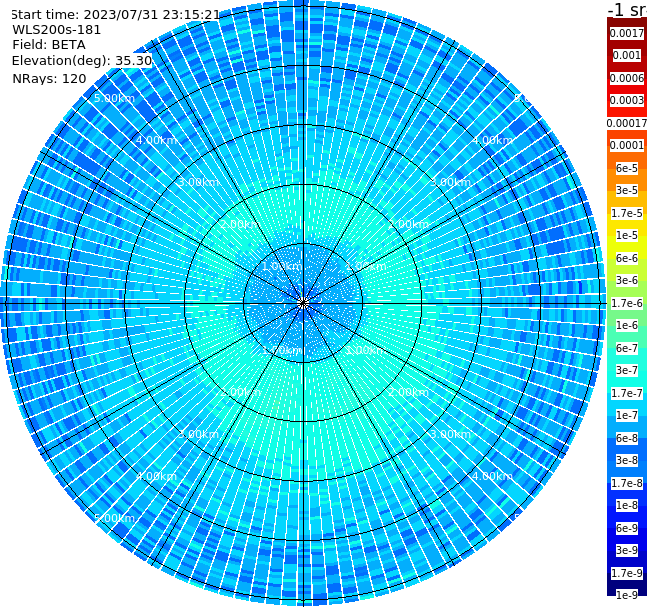Image resolution: width=647 pixels, height=607 pixels.
Task: Click the 6e-6 colorbar label
Action: click(x=627, y=258)
